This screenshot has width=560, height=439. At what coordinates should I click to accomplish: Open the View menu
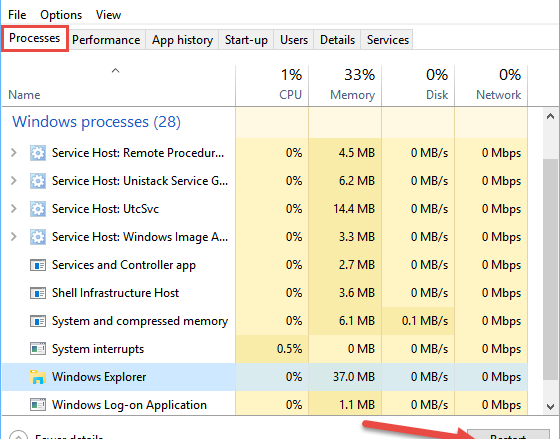108,15
